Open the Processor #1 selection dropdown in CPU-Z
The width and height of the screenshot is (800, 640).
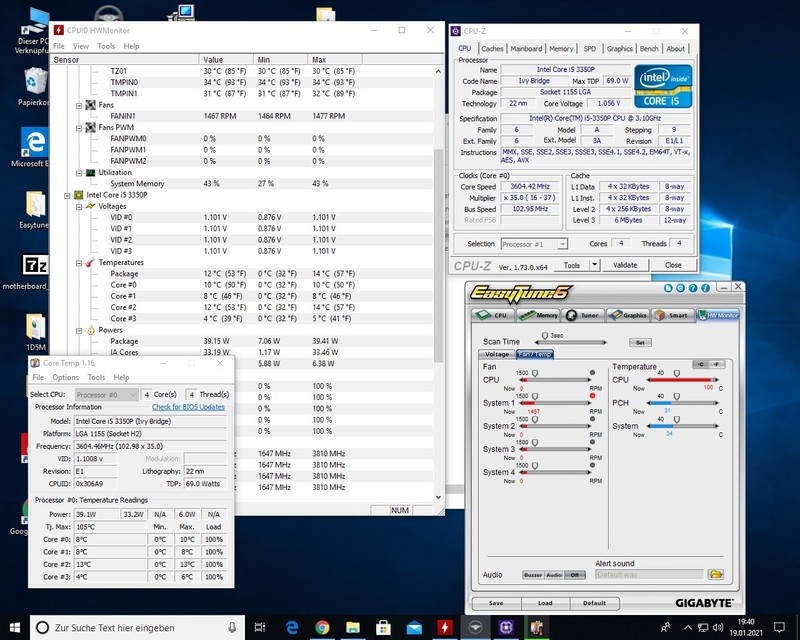pyautogui.click(x=534, y=244)
